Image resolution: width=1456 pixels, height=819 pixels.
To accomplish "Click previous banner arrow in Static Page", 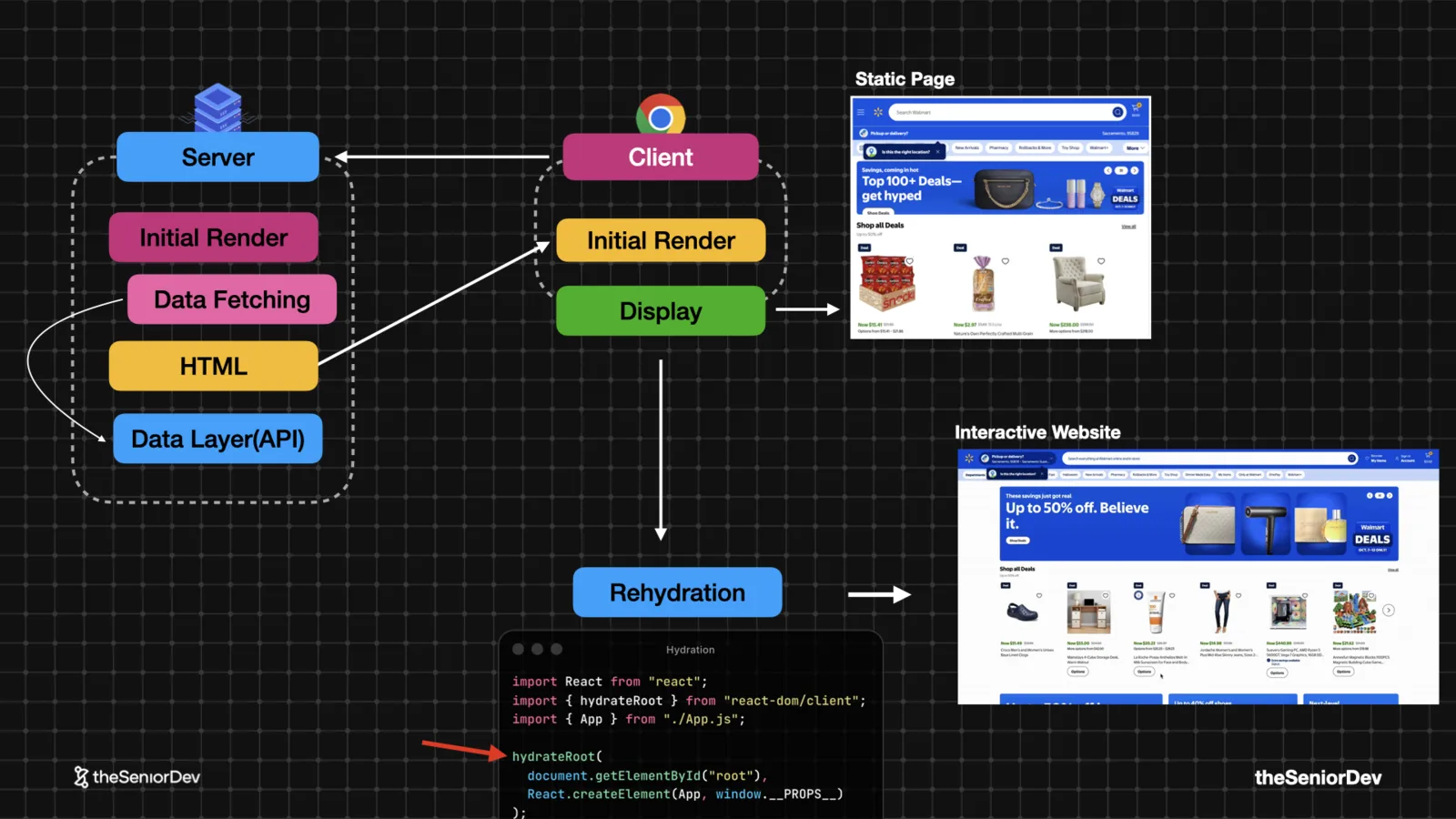I will [1107, 170].
